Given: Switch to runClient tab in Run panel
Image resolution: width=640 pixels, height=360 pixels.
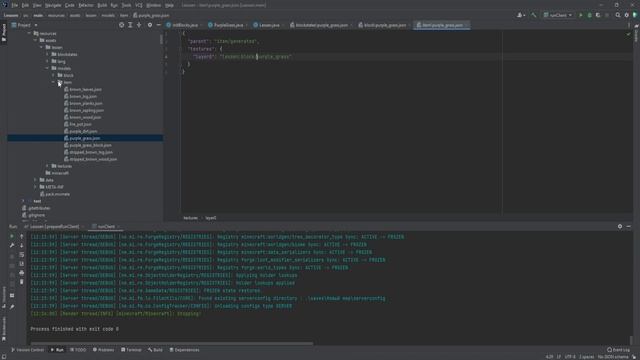Looking at the screenshot, I should click(106, 226).
